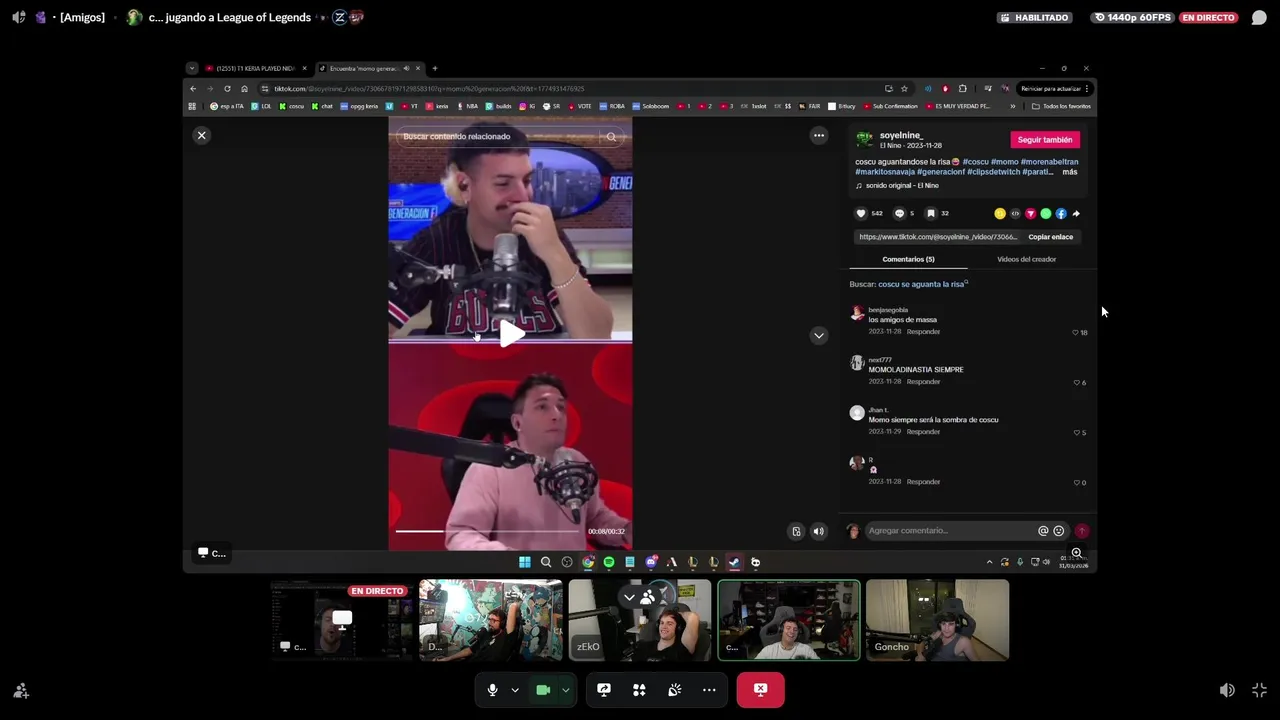Adjust stream volume speaker icon
The image size is (1280, 720).
click(x=1227, y=690)
